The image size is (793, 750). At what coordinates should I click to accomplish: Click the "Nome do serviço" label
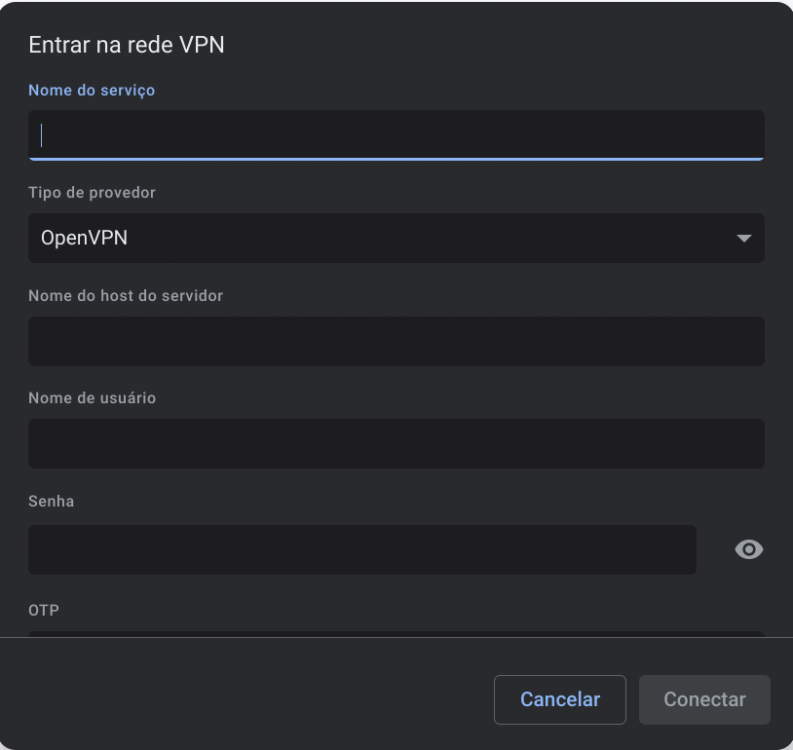tap(92, 90)
